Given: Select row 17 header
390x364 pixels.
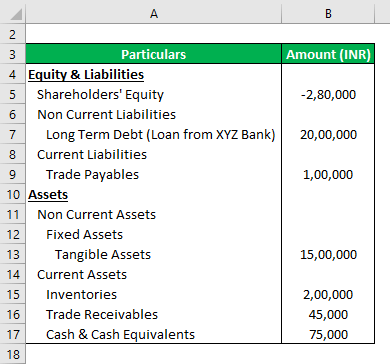Looking at the screenshot, I should pos(12,334).
